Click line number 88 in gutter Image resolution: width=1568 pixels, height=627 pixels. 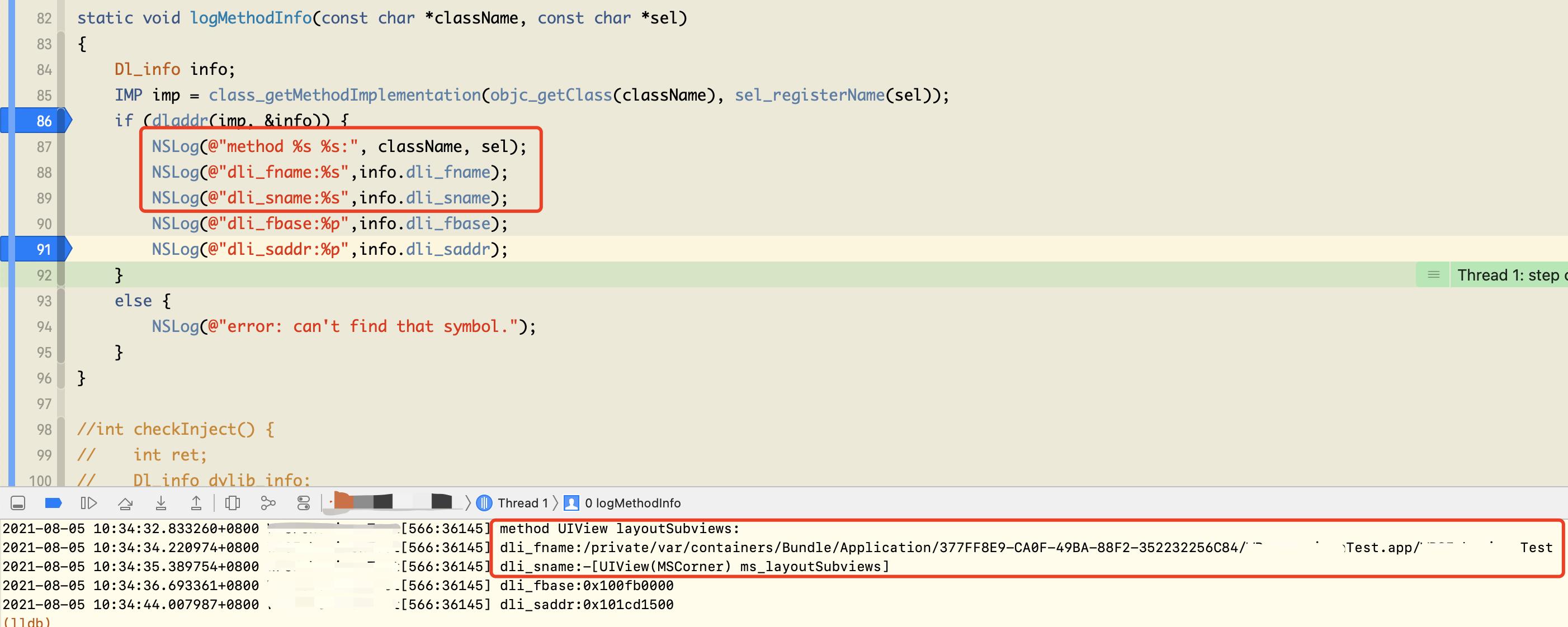coord(44,172)
